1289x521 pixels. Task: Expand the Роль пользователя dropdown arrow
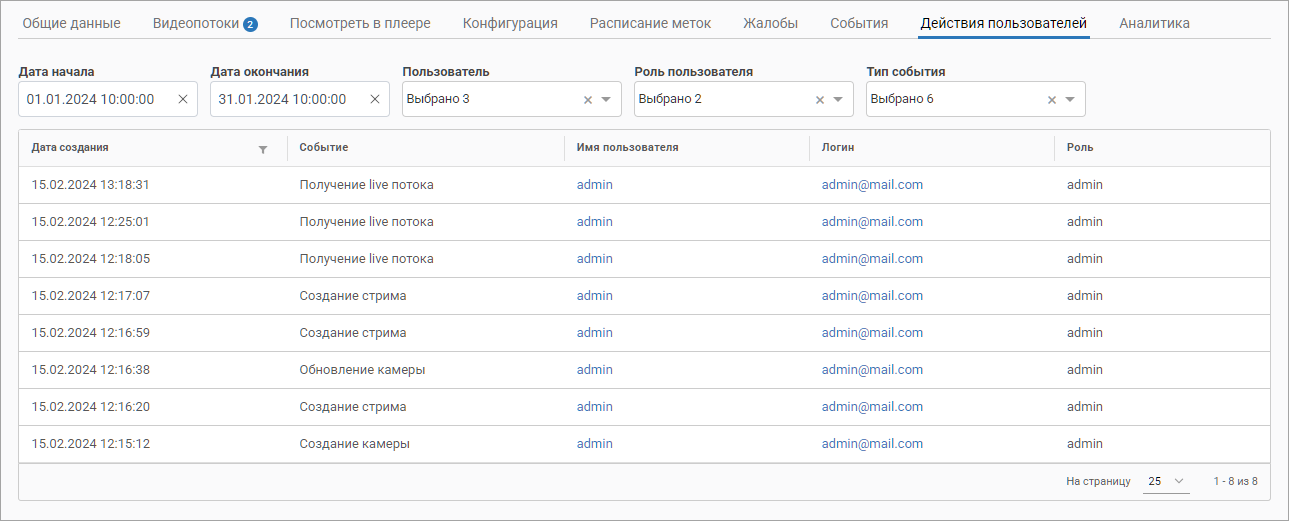click(x=838, y=99)
